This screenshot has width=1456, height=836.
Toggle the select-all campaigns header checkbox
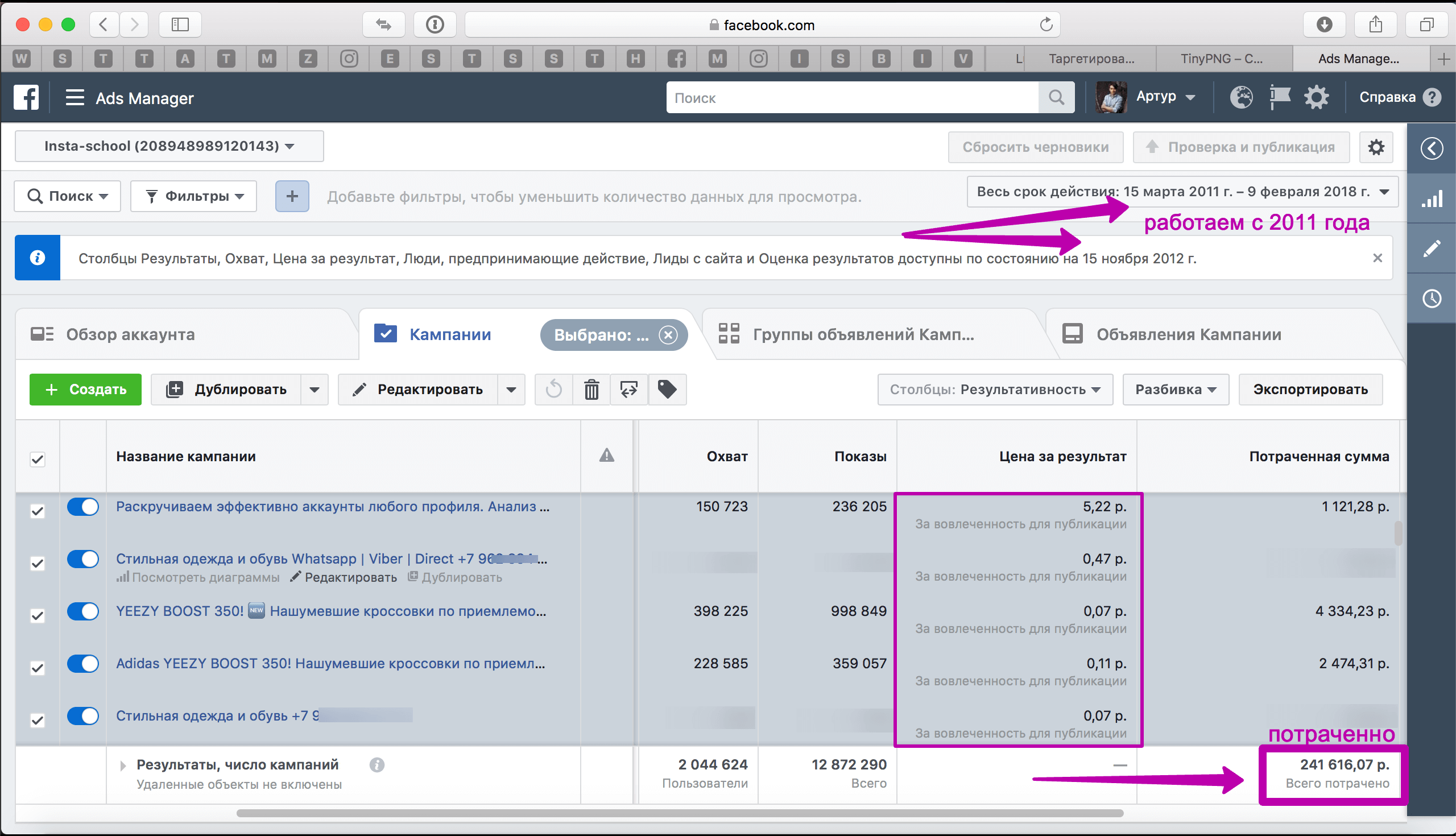pos(38,459)
